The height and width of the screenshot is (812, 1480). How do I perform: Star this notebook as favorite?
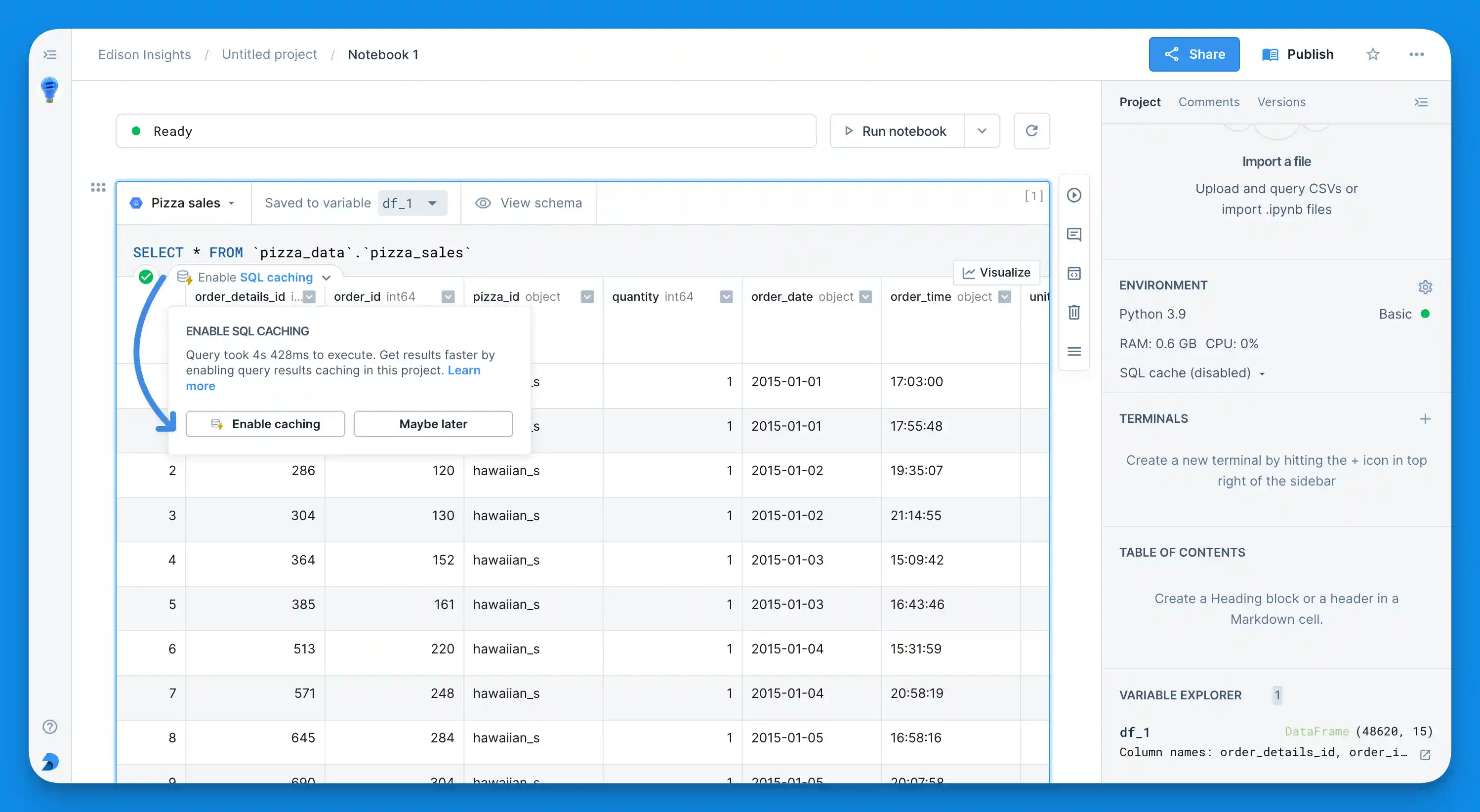coord(1373,54)
